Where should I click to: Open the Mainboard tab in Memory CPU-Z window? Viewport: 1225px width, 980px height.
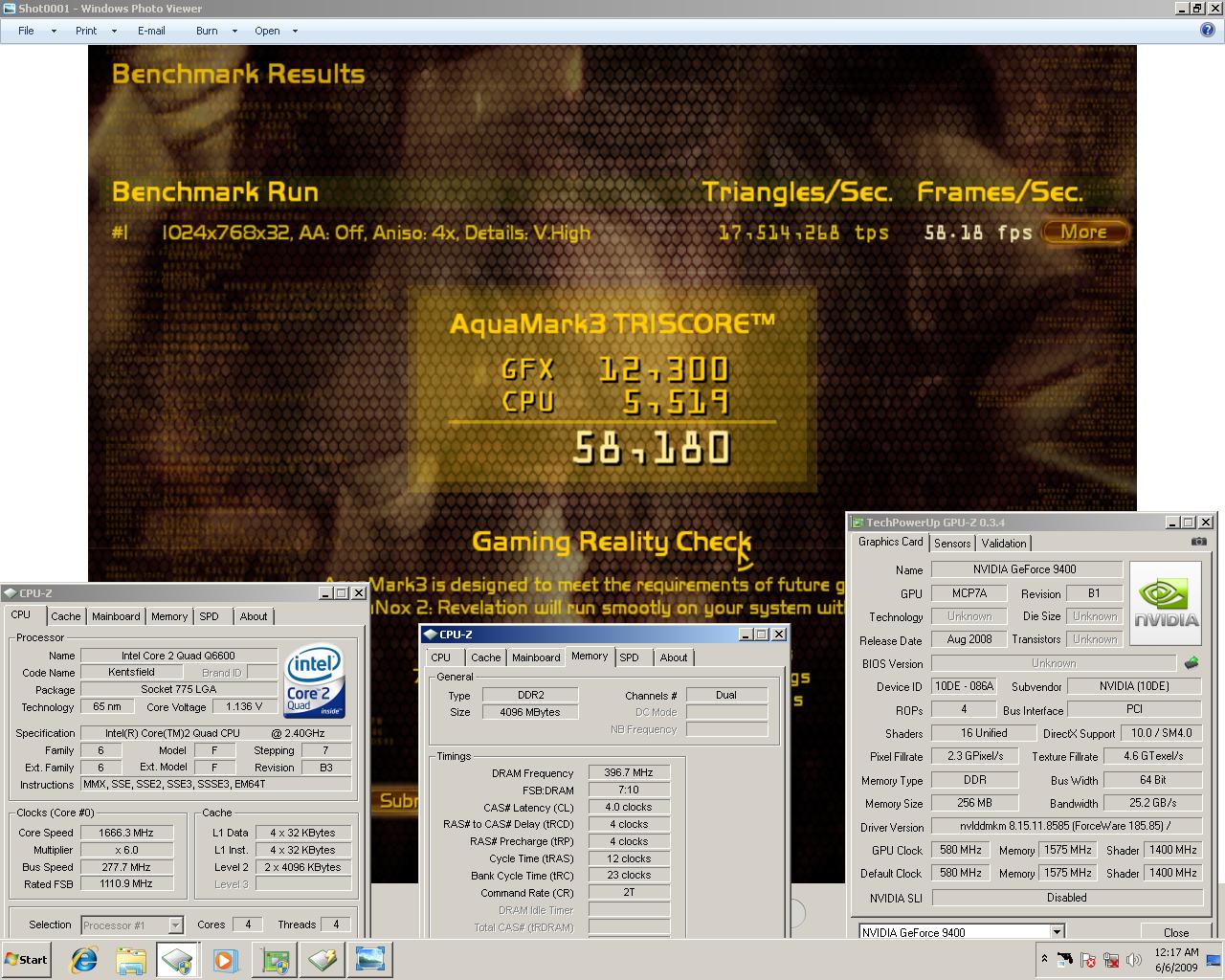tap(536, 657)
